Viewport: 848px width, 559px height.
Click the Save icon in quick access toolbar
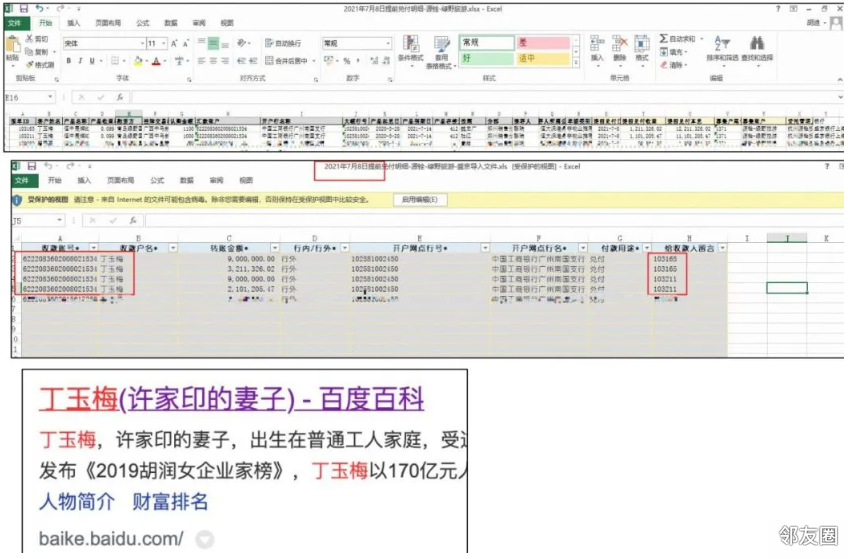click(24, 8)
